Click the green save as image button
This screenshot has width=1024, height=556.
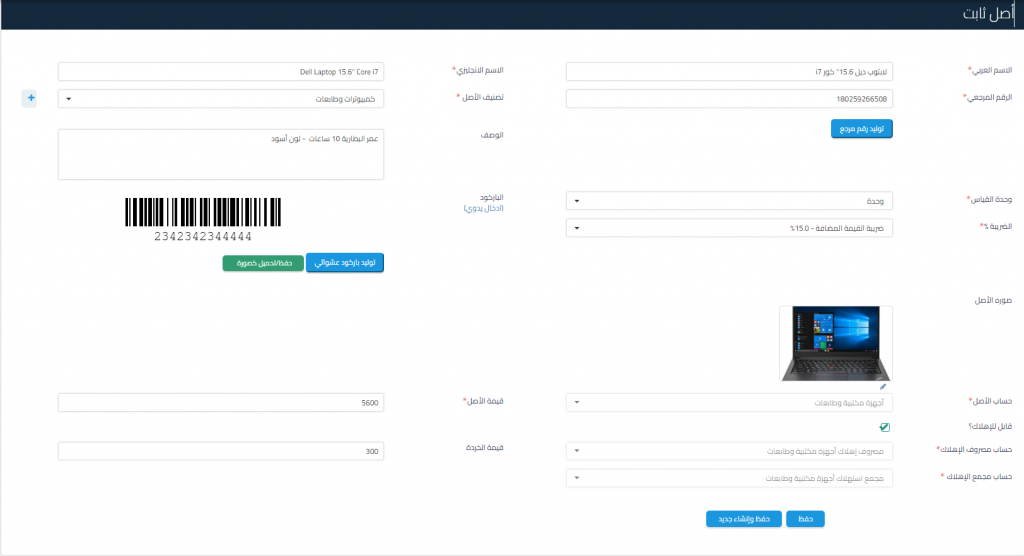coord(262,263)
